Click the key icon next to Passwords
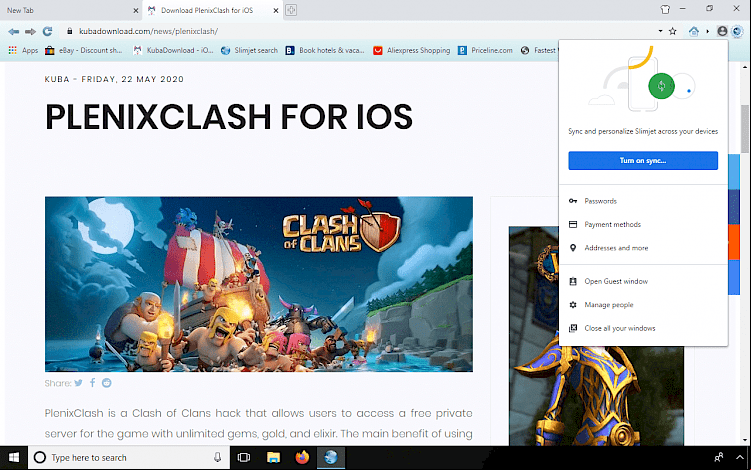 coord(573,201)
